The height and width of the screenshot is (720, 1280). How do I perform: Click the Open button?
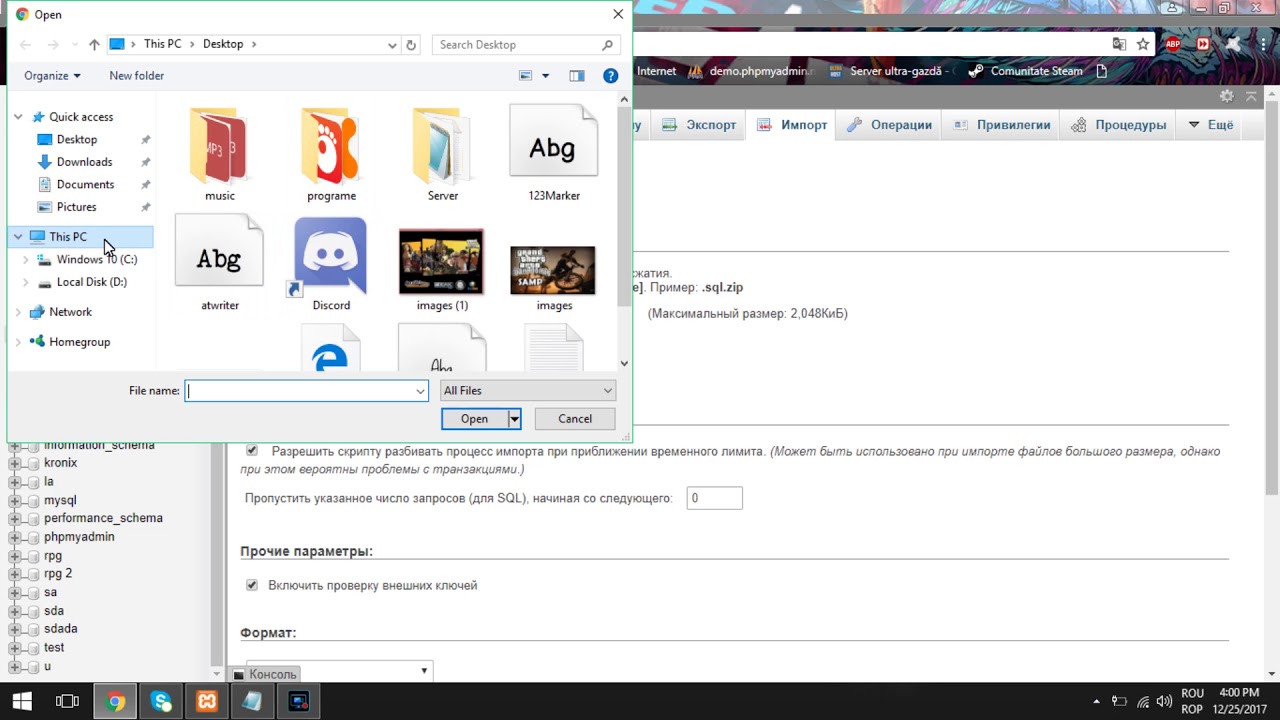474,419
